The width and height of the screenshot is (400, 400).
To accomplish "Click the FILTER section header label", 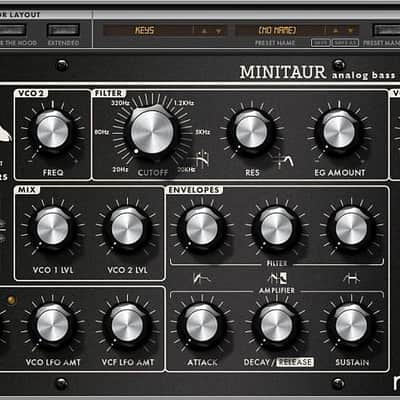I will 109,93.
